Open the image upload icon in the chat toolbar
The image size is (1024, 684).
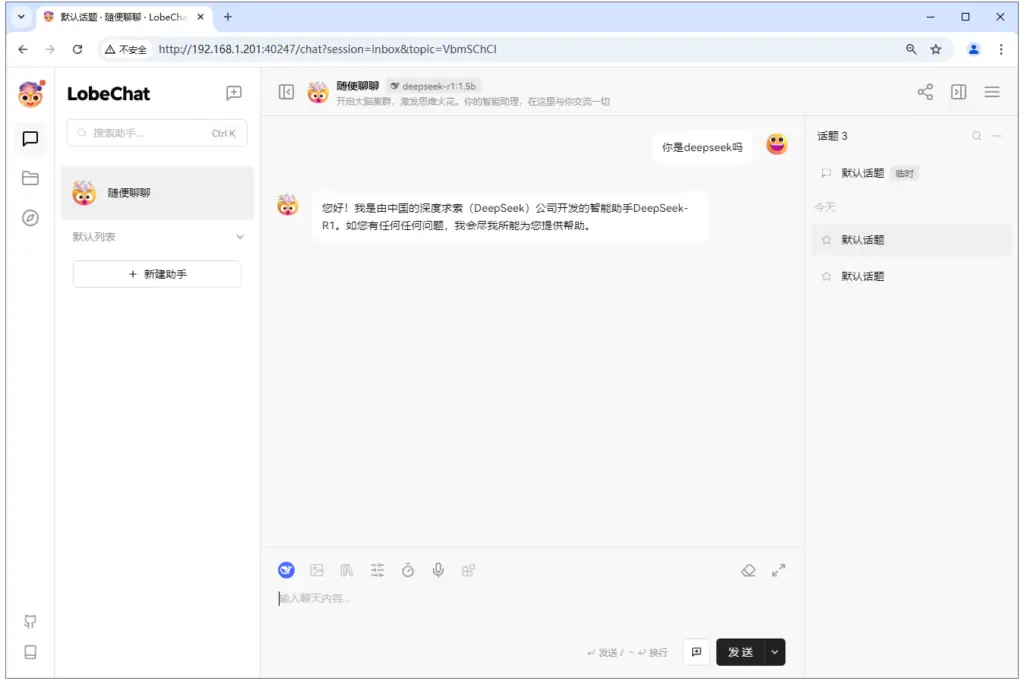click(x=316, y=570)
